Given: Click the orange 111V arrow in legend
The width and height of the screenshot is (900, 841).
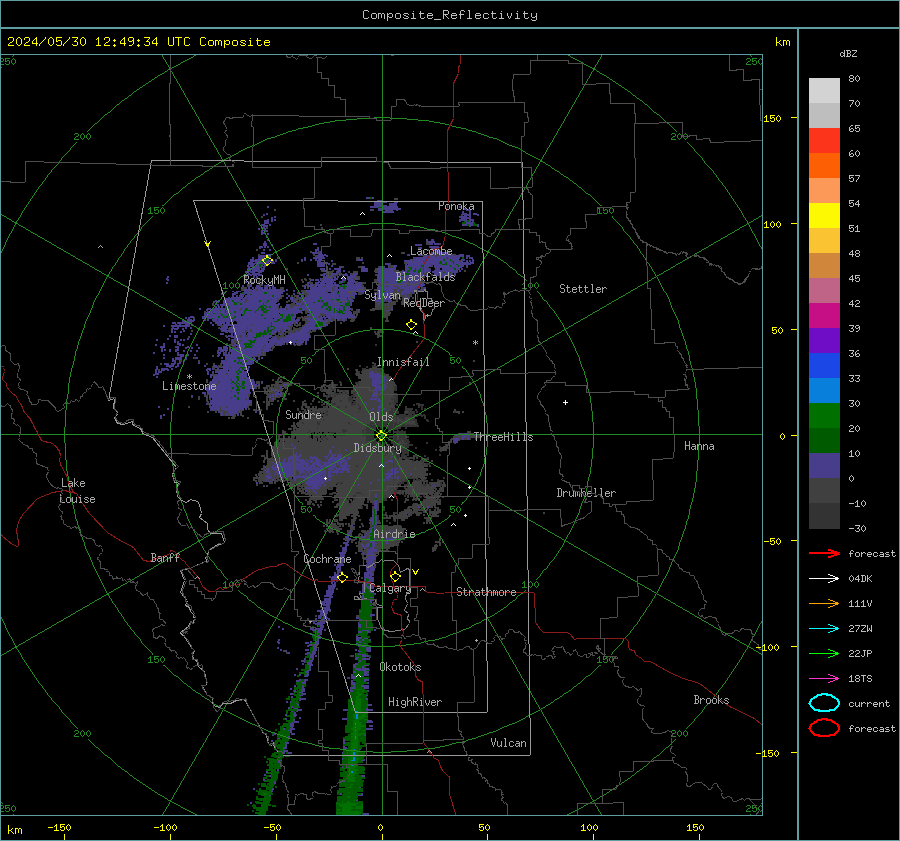Looking at the screenshot, I should coord(824,603).
